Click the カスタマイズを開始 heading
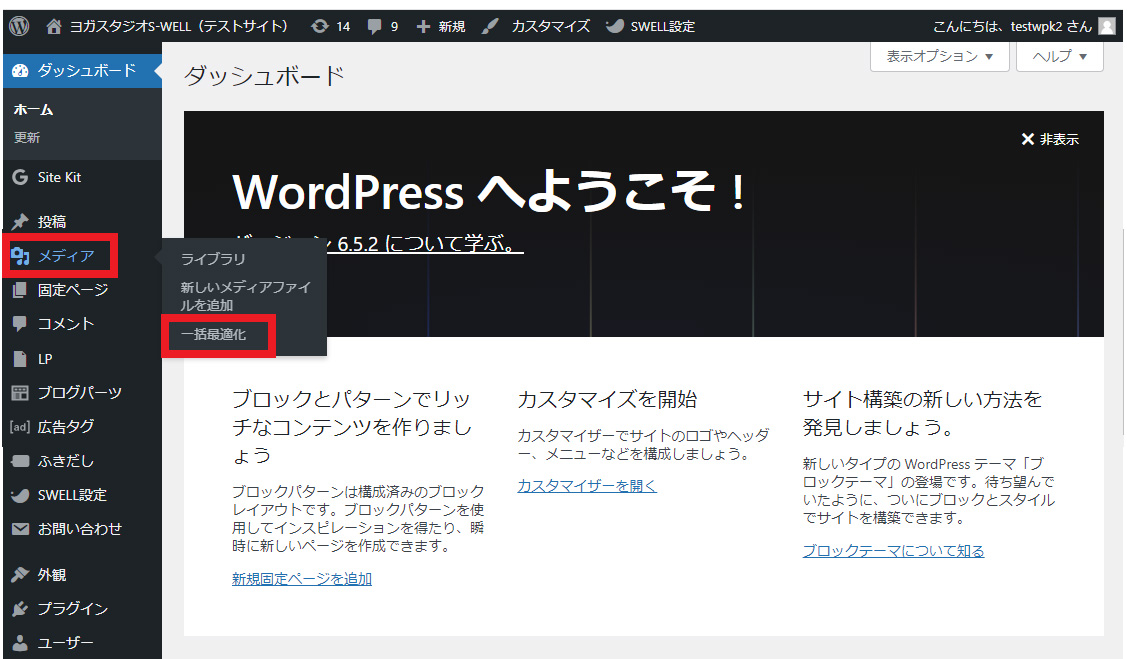1127x659 pixels. pyautogui.click(x=607, y=399)
